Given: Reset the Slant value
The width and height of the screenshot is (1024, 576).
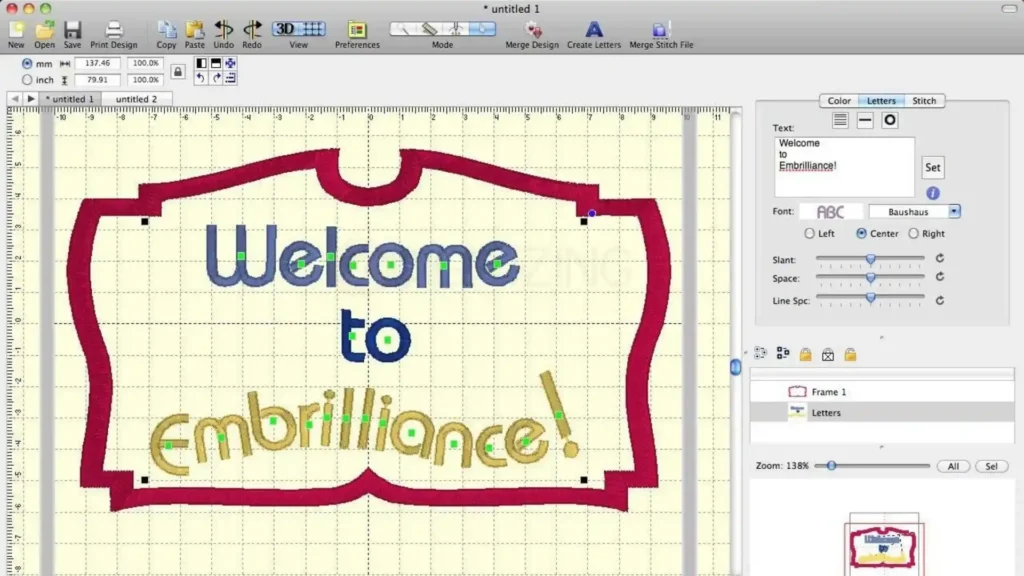Looking at the screenshot, I should click(940, 259).
